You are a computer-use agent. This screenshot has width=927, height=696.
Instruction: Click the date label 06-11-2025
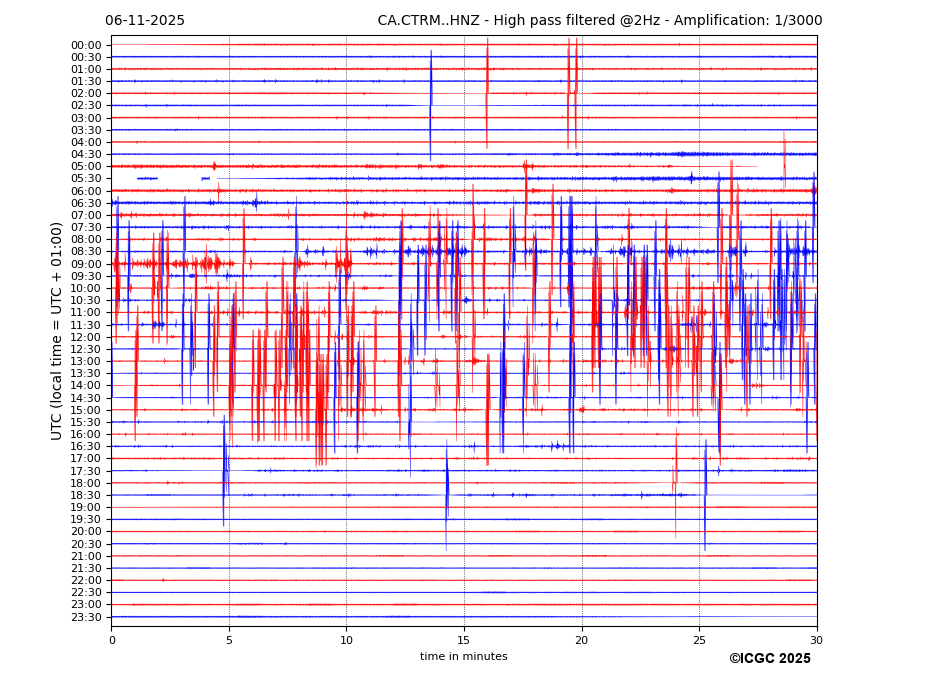145,21
